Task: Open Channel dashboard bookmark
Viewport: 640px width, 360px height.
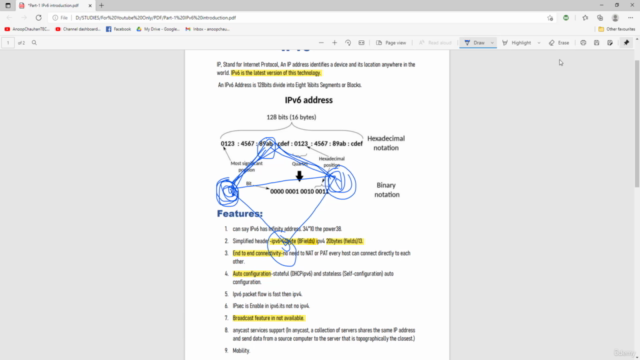Action: click(x=78, y=29)
